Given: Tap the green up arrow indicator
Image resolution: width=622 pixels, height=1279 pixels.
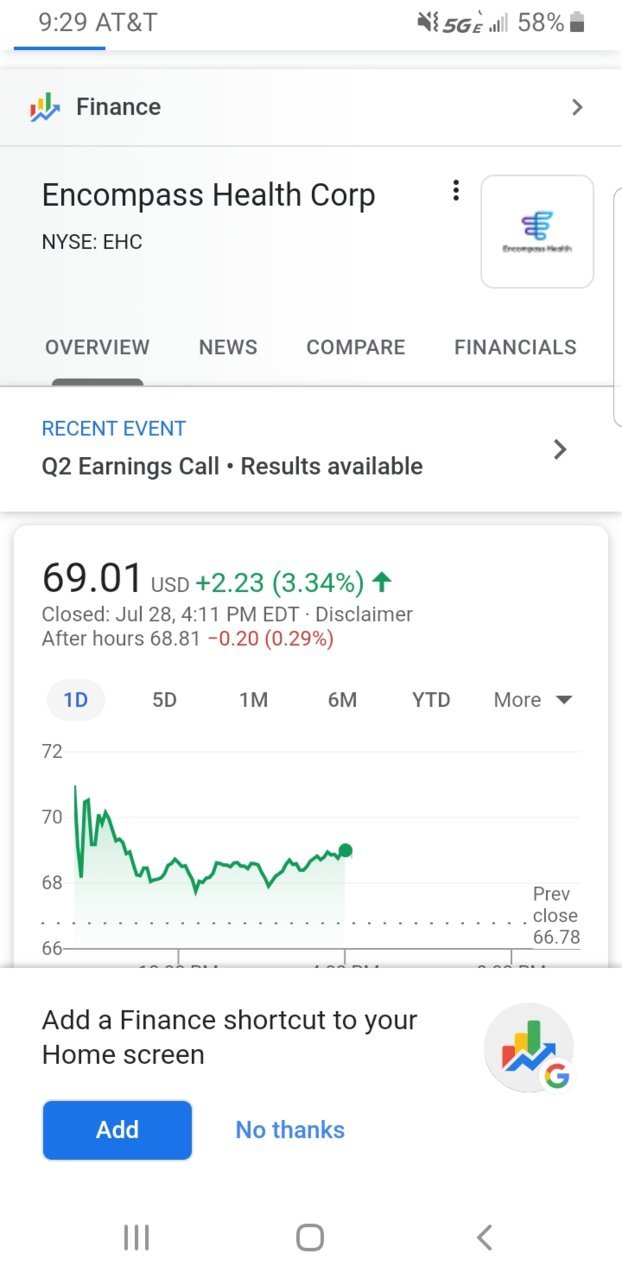Looking at the screenshot, I should point(380,582).
